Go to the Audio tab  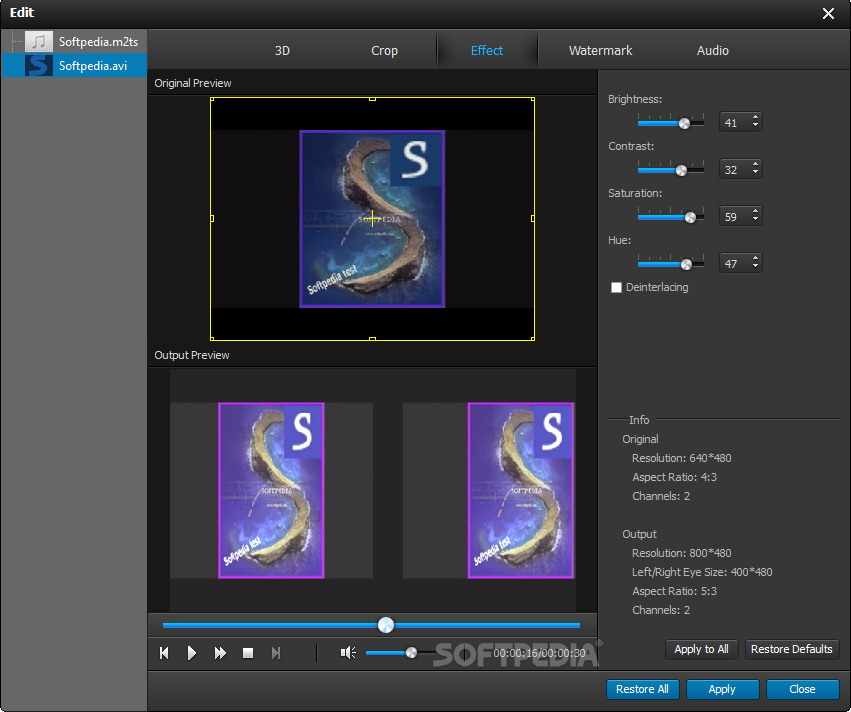(x=713, y=50)
